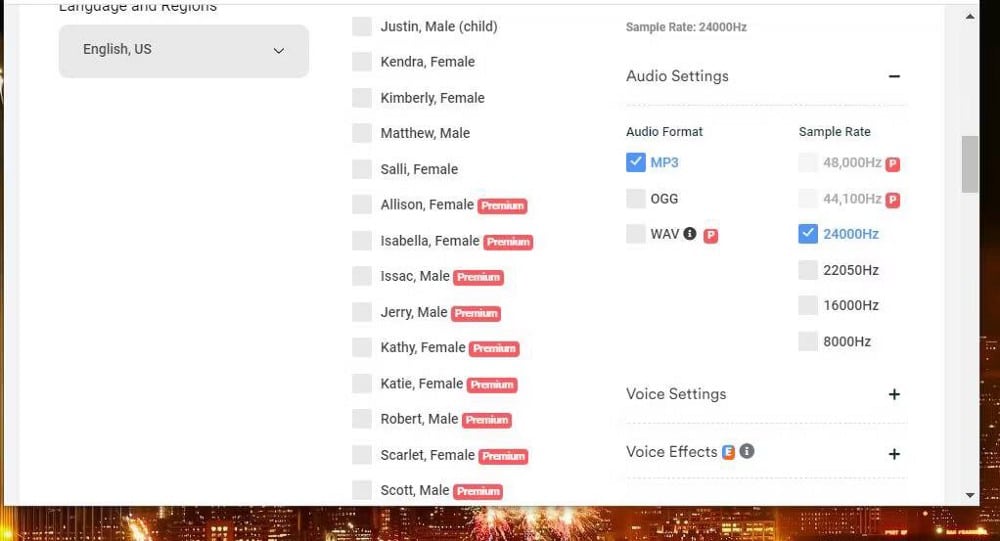This screenshot has width=1000, height=541.
Task: Check the 22050Hz sample rate option
Action: click(x=808, y=270)
